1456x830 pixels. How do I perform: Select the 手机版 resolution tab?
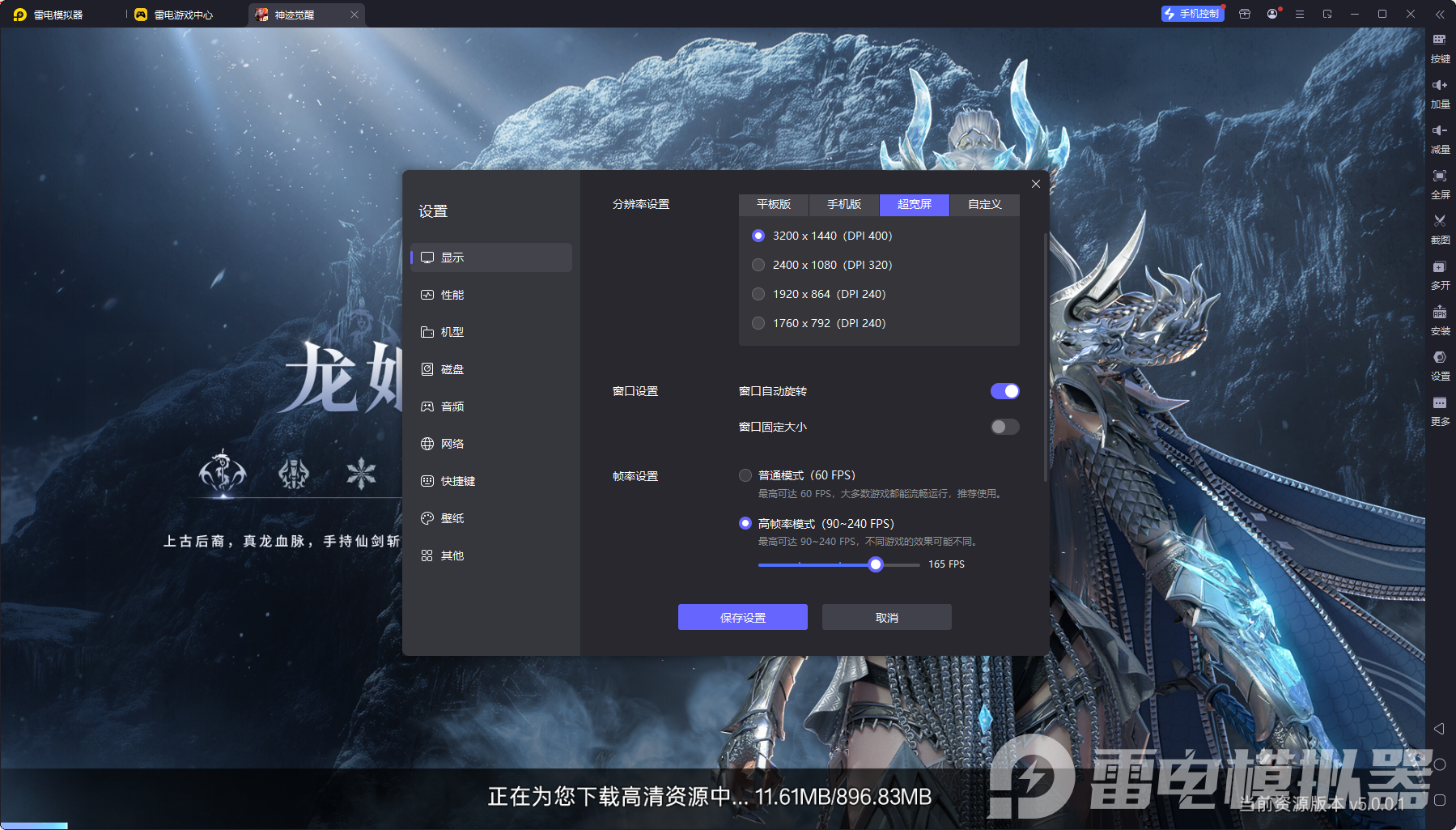[x=844, y=205]
